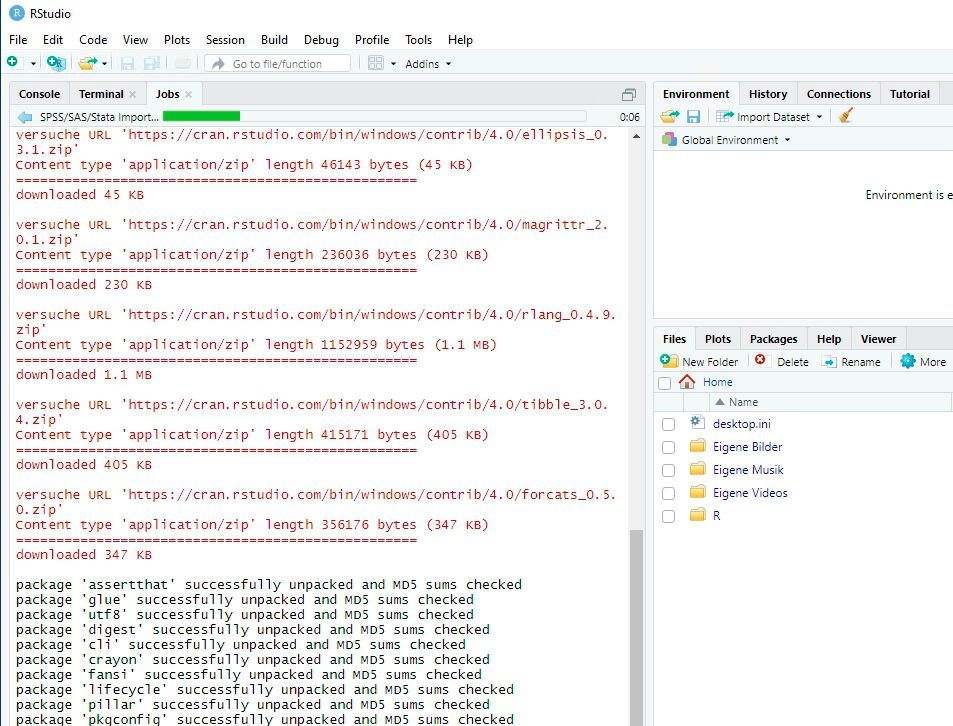
Task: Open the Session menu
Action: [225, 40]
